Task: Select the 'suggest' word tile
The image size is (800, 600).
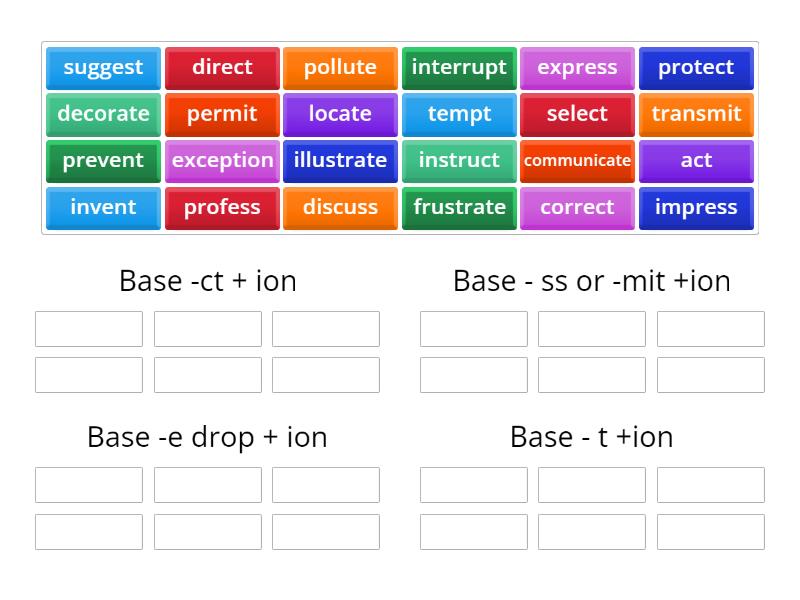Action: pyautogui.click(x=103, y=68)
